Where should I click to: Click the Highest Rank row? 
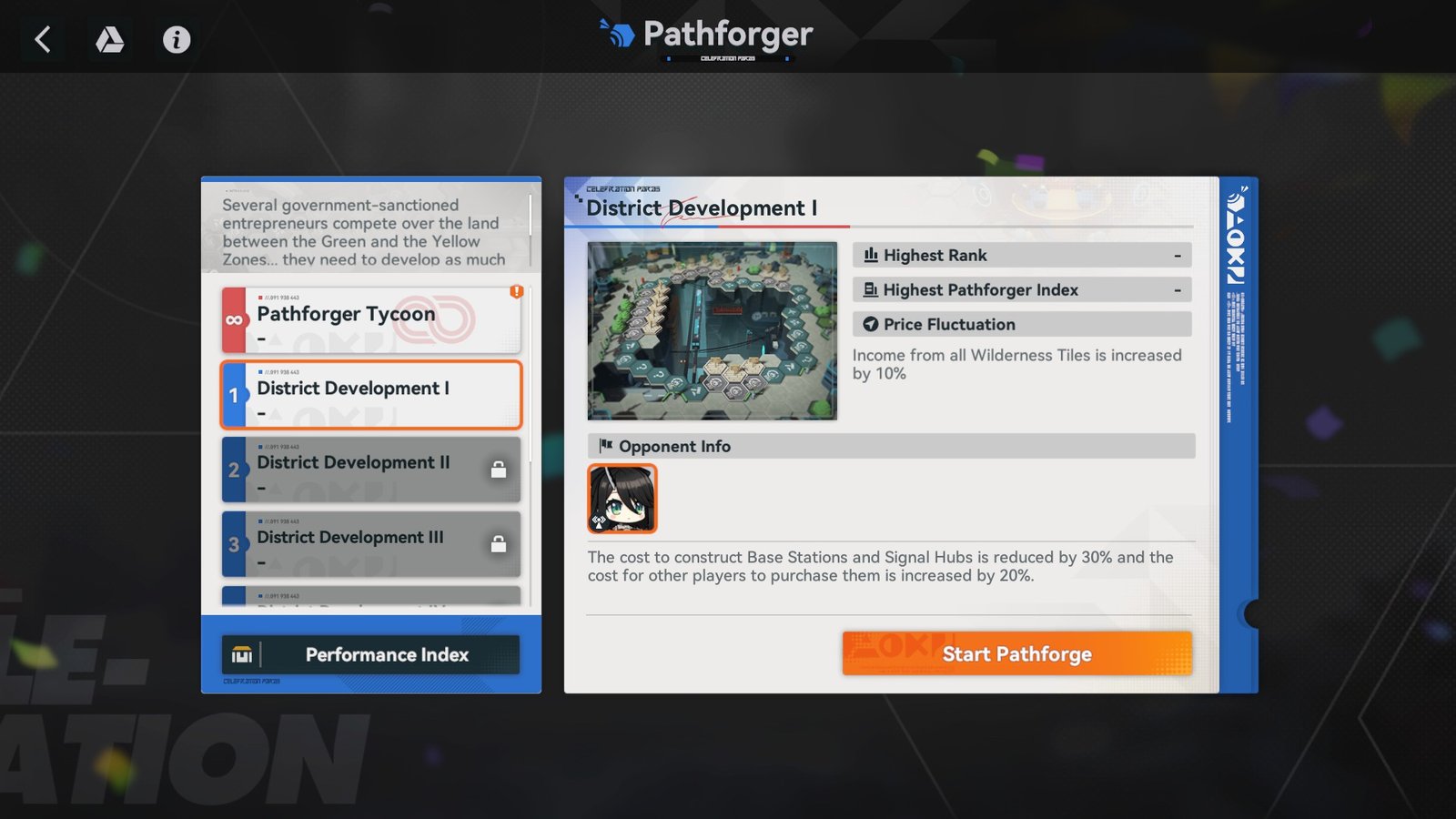(x=1021, y=256)
